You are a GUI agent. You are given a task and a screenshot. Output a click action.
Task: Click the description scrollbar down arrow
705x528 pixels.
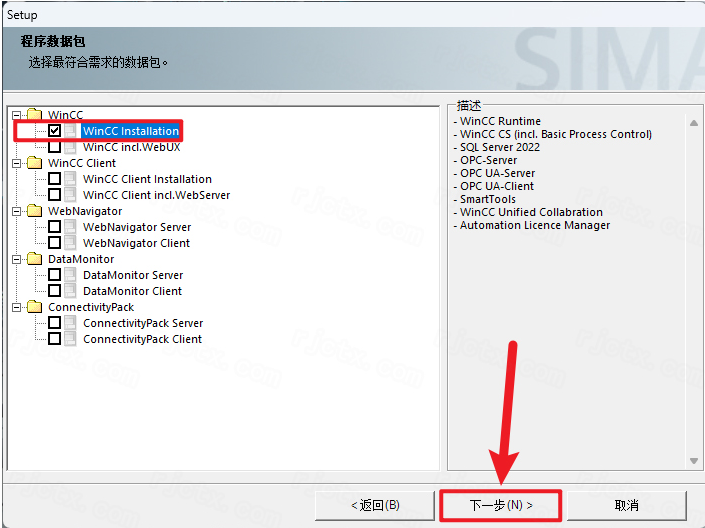click(694, 461)
